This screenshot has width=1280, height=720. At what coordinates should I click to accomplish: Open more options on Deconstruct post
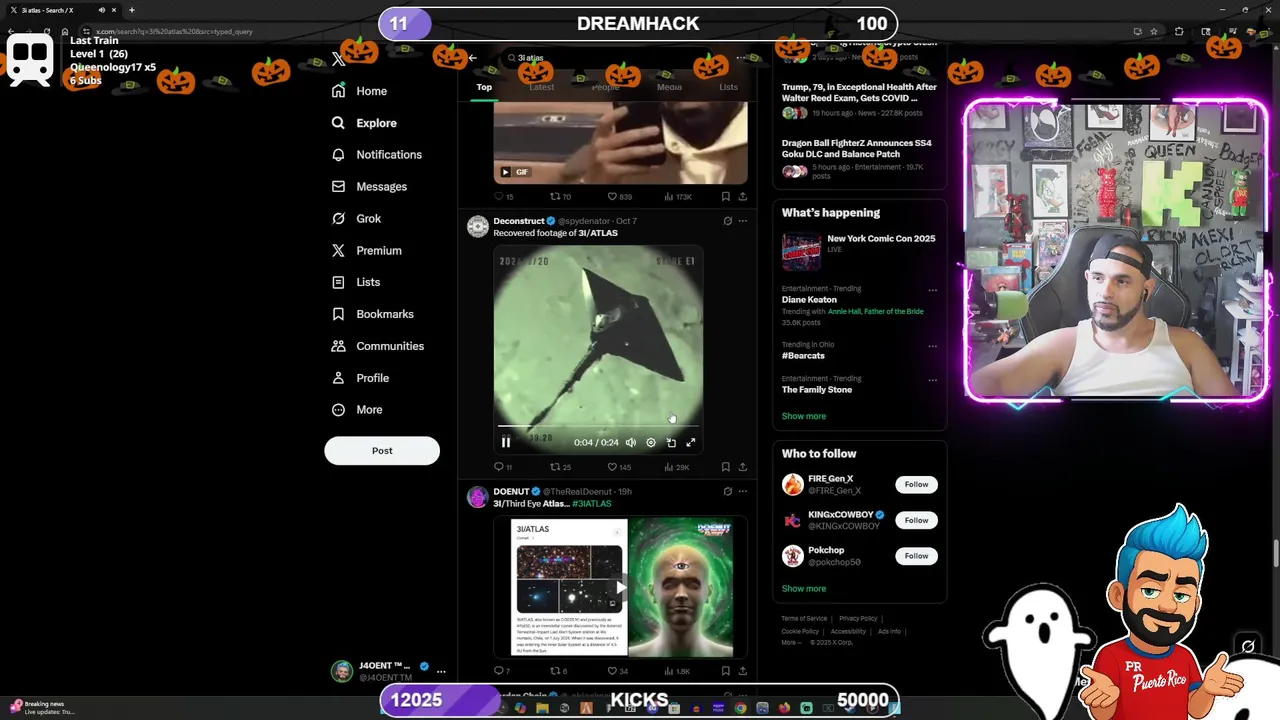[742, 221]
